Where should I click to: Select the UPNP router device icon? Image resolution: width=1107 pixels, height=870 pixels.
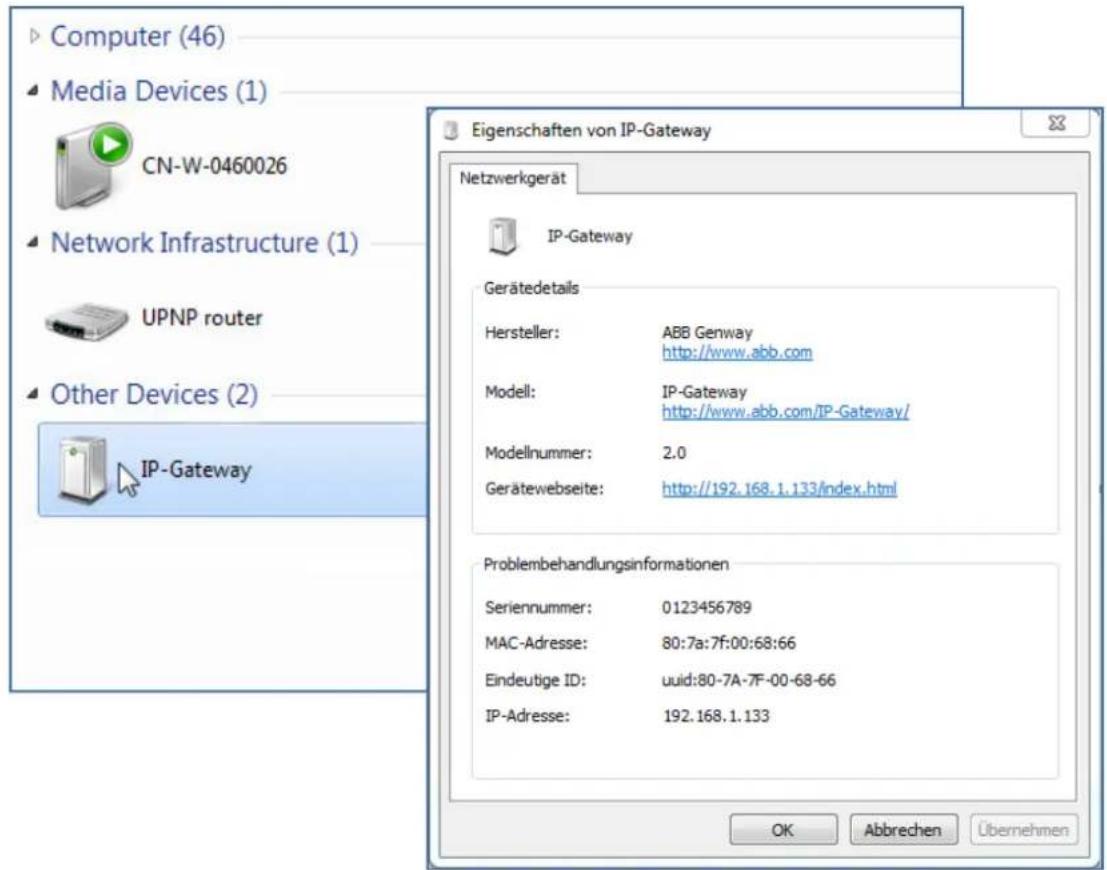coord(88,322)
